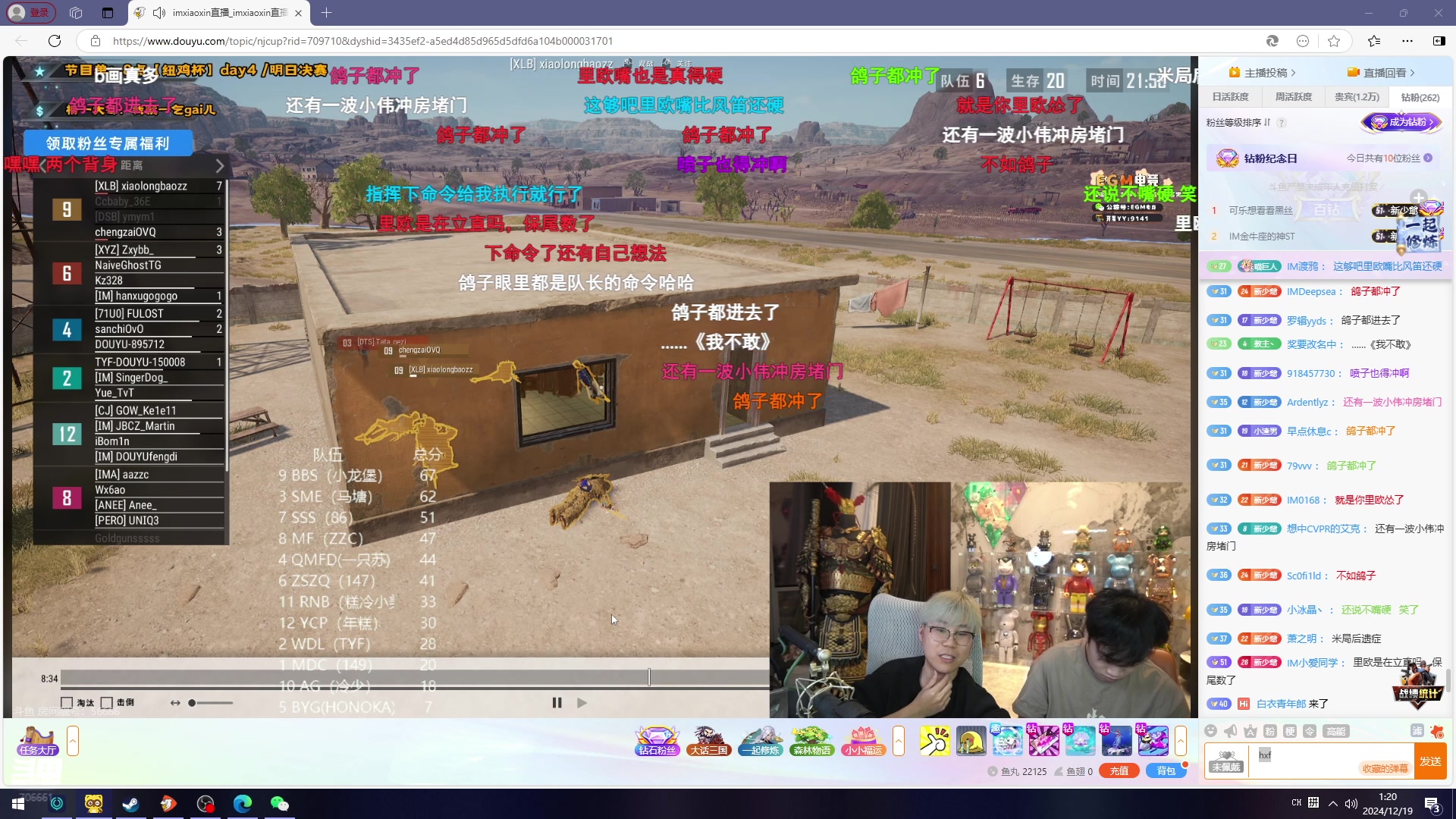This screenshot has height=819, width=1456.
Task: Click the megaphone horn icon in chat toolbar
Action: click(1231, 731)
